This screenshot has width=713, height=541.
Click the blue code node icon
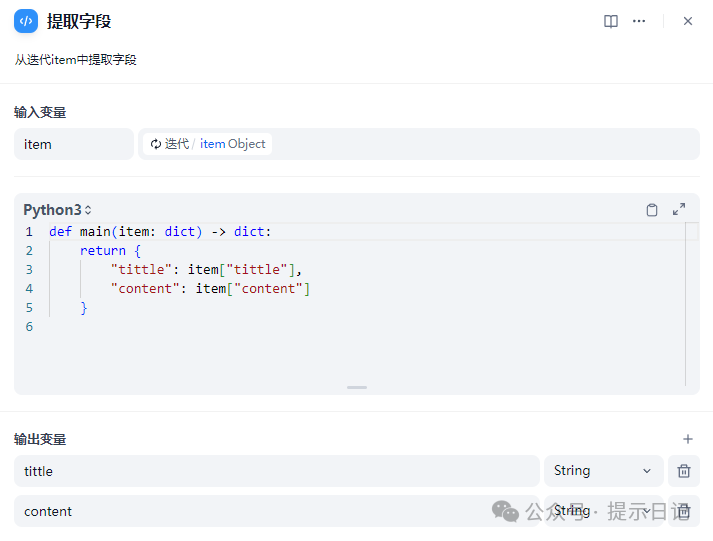[x=26, y=21]
